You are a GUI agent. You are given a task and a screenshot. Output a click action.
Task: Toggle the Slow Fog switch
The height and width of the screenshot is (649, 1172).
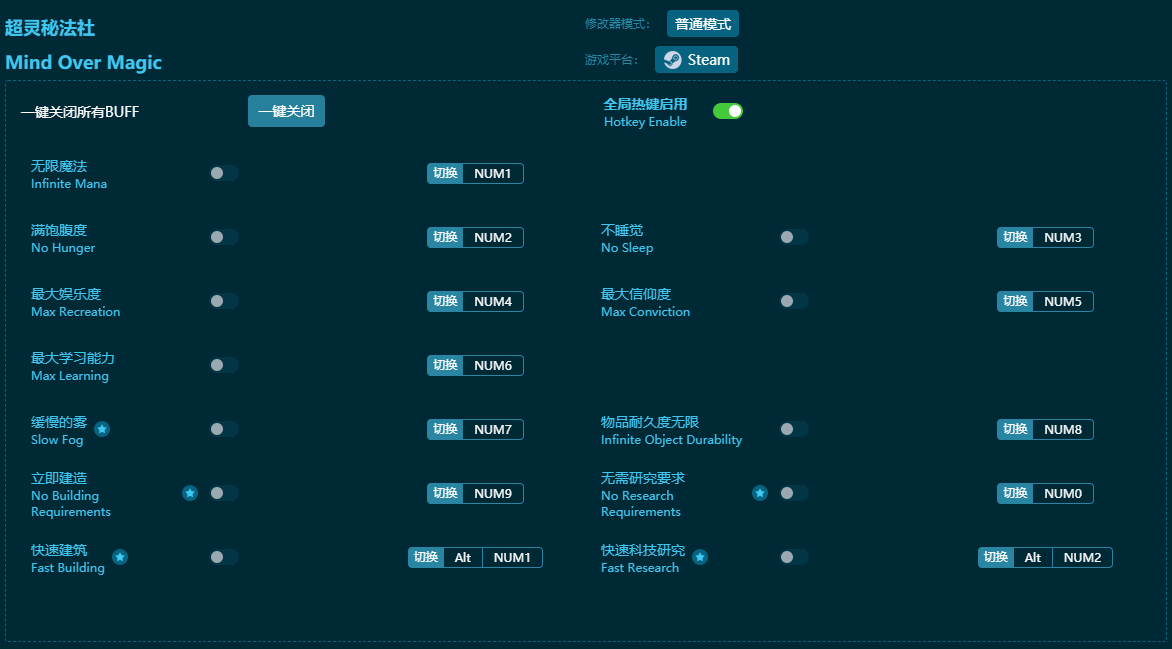(x=223, y=429)
